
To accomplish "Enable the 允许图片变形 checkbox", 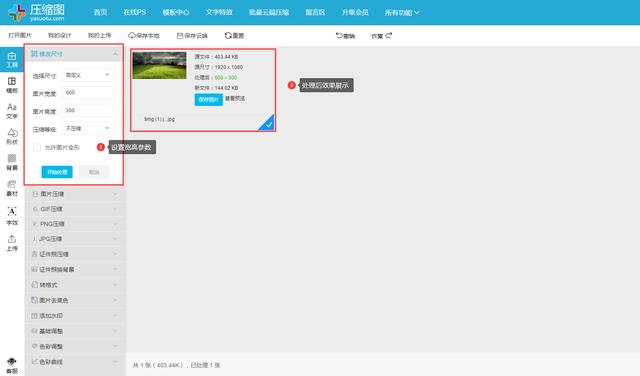I will point(37,147).
